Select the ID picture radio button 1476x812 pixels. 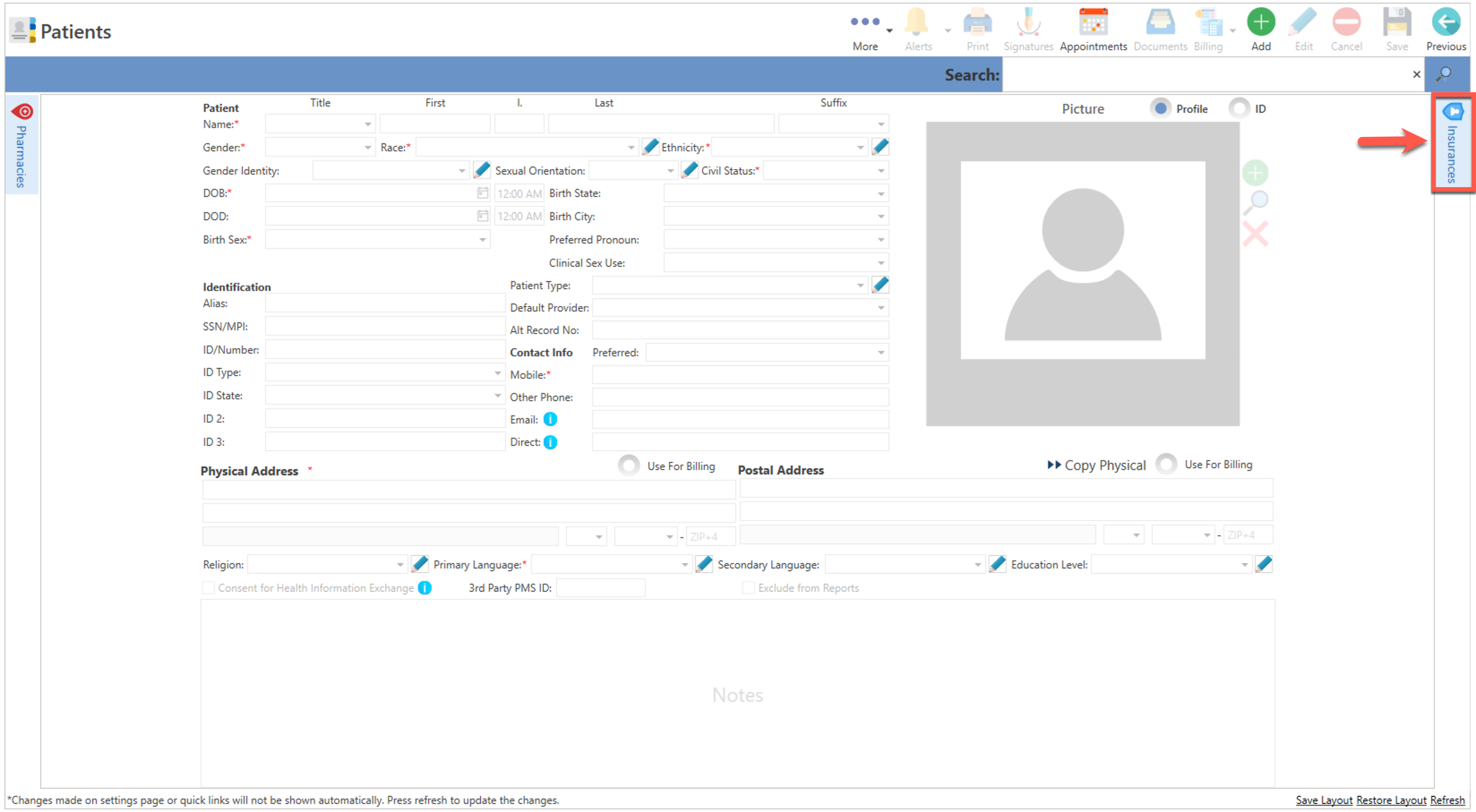tap(1240, 108)
